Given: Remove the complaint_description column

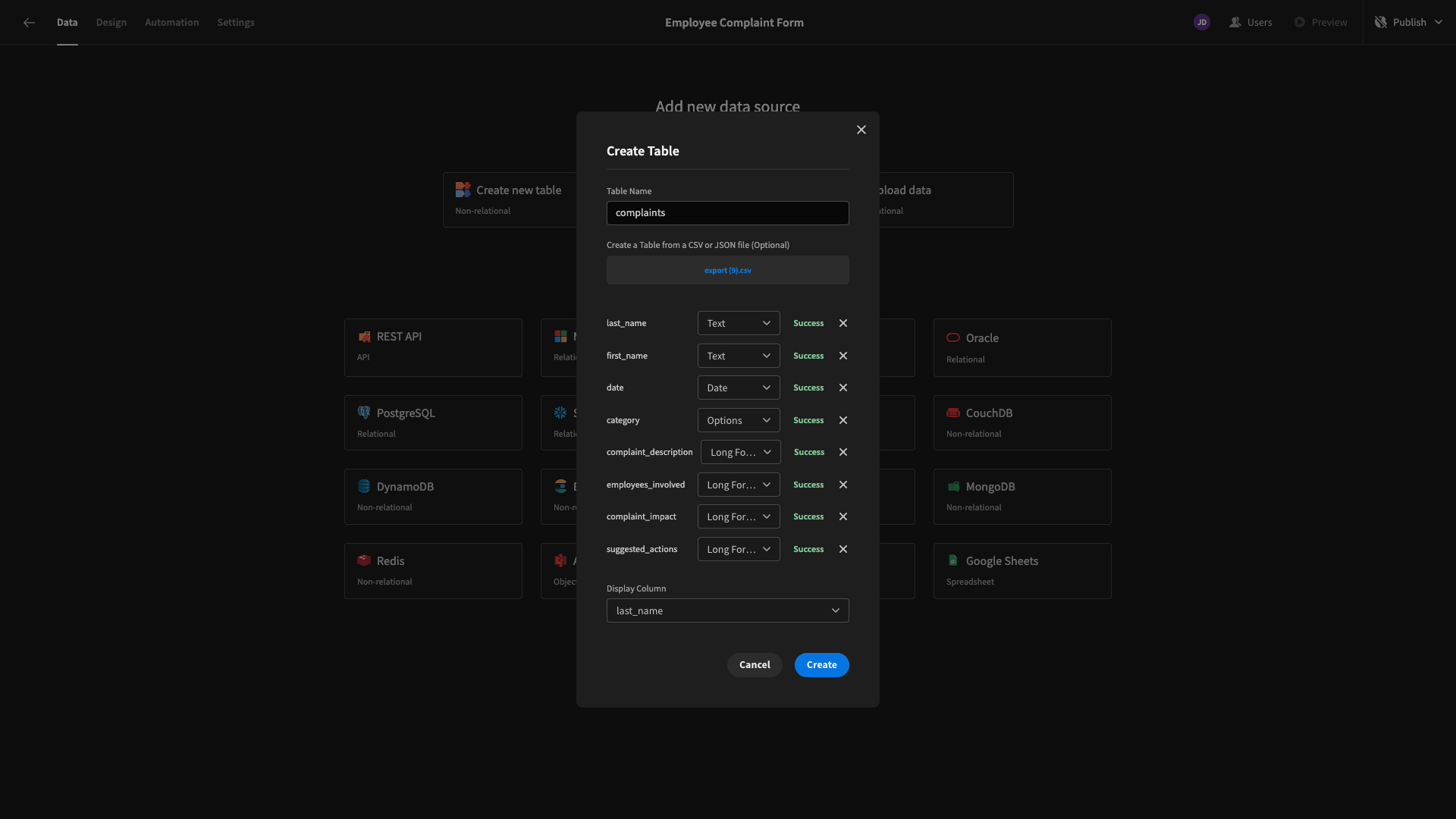Looking at the screenshot, I should 843,452.
